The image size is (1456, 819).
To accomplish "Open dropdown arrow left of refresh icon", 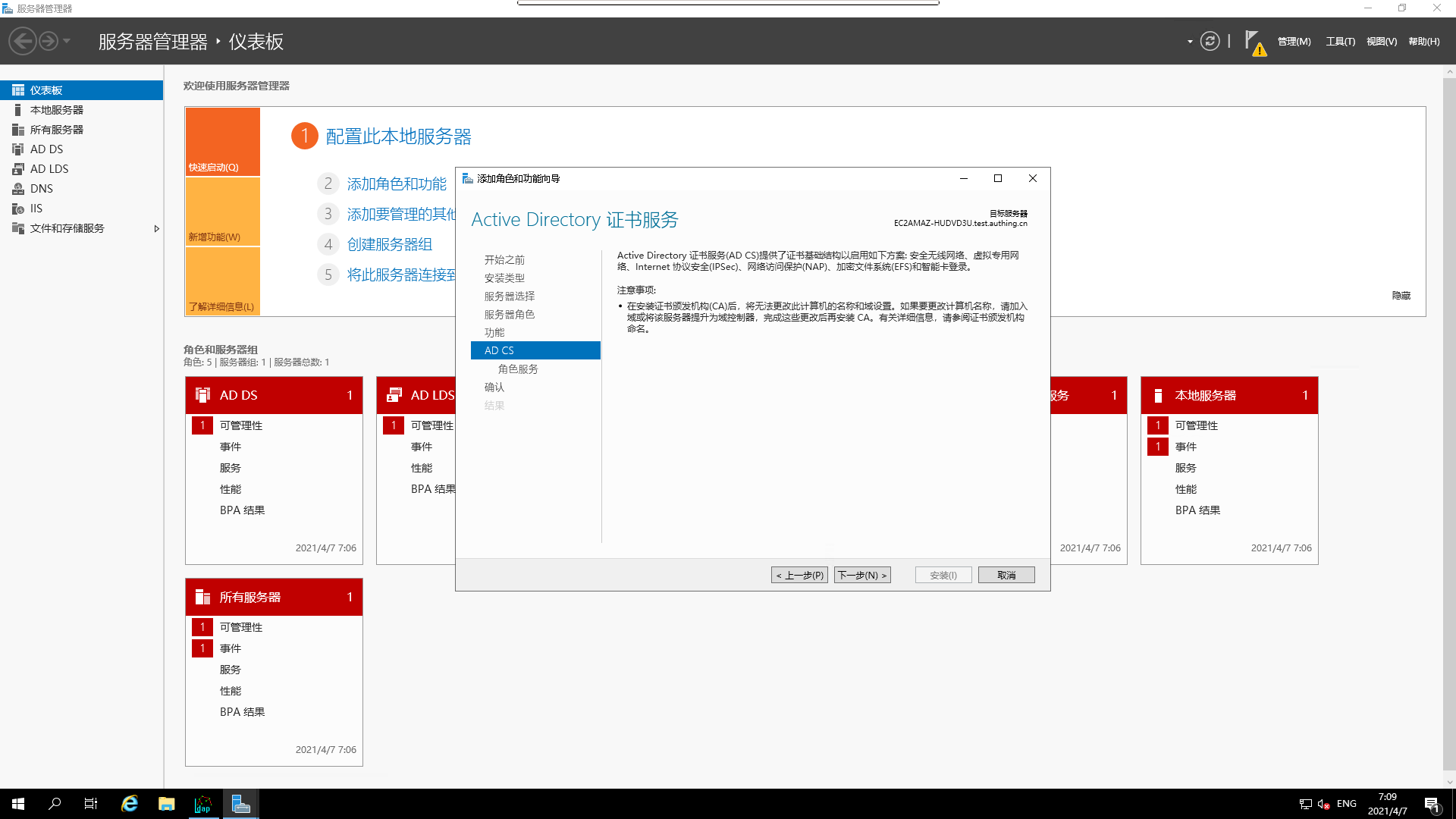I will click(1189, 42).
